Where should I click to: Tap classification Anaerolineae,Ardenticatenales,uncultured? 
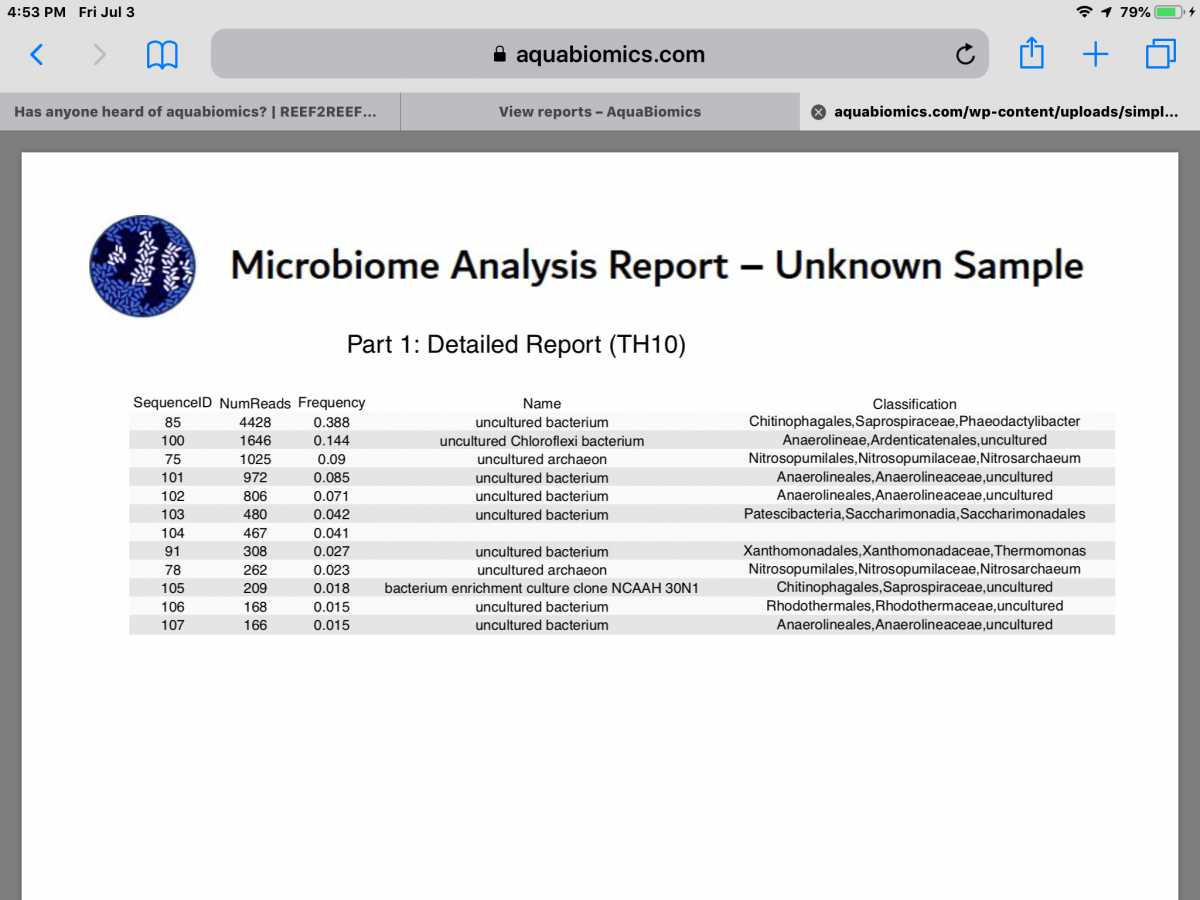(915, 440)
